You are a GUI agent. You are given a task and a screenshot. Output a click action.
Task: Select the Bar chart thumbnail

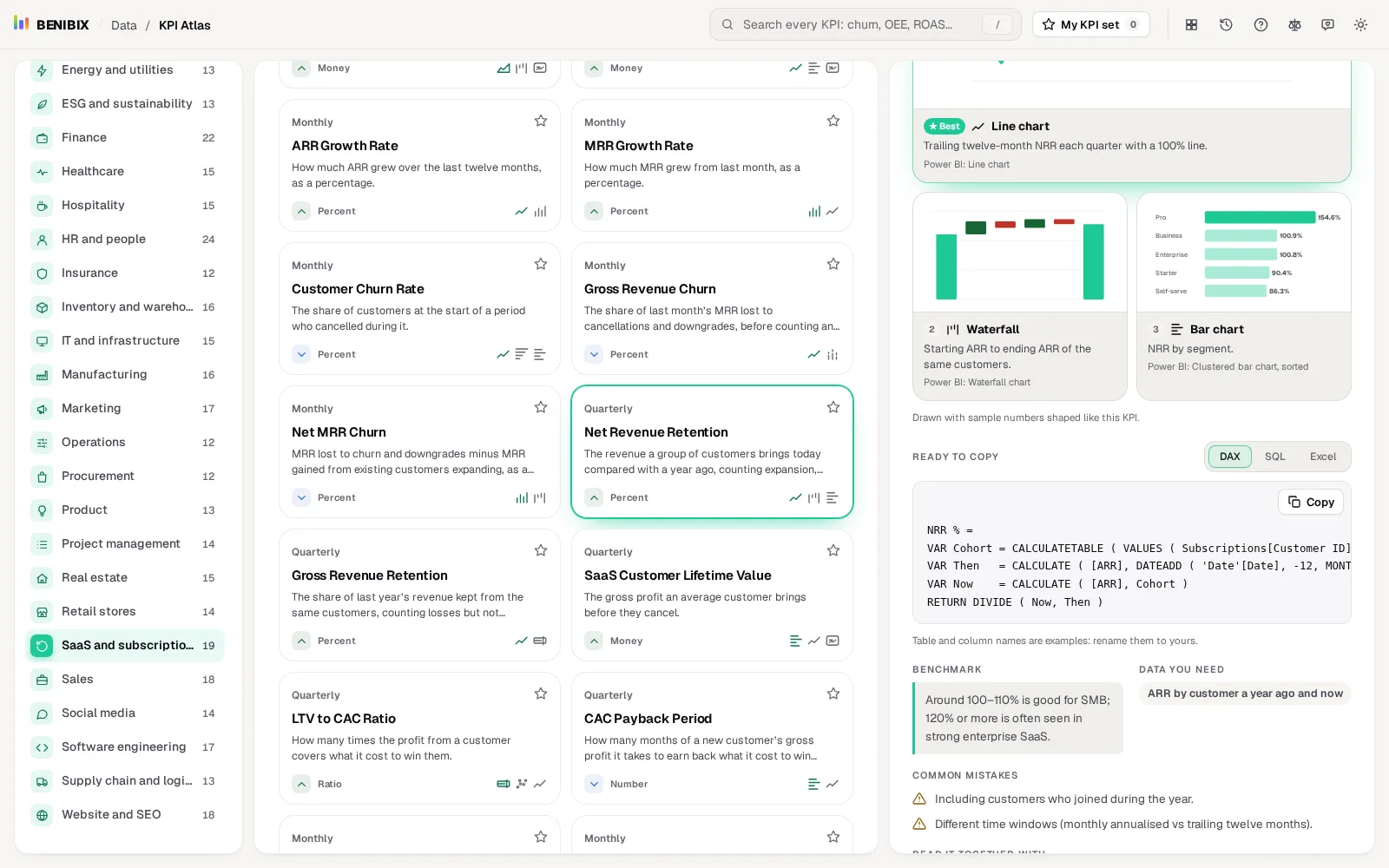coord(1244,297)
